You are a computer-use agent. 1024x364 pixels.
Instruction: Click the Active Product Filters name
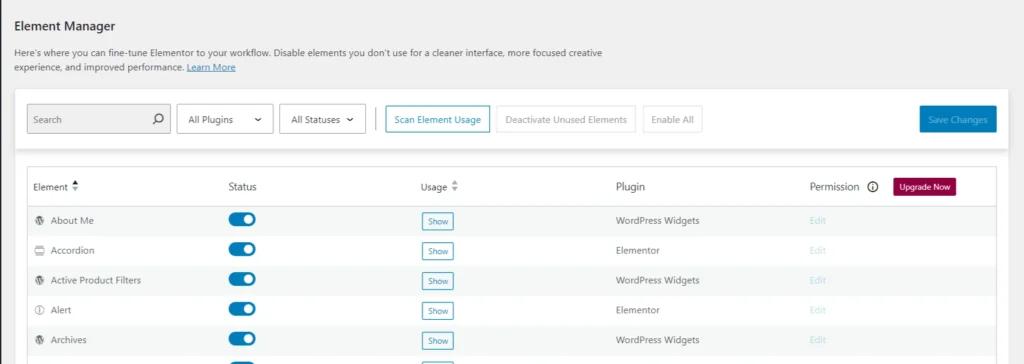click(x=96, y=280)
